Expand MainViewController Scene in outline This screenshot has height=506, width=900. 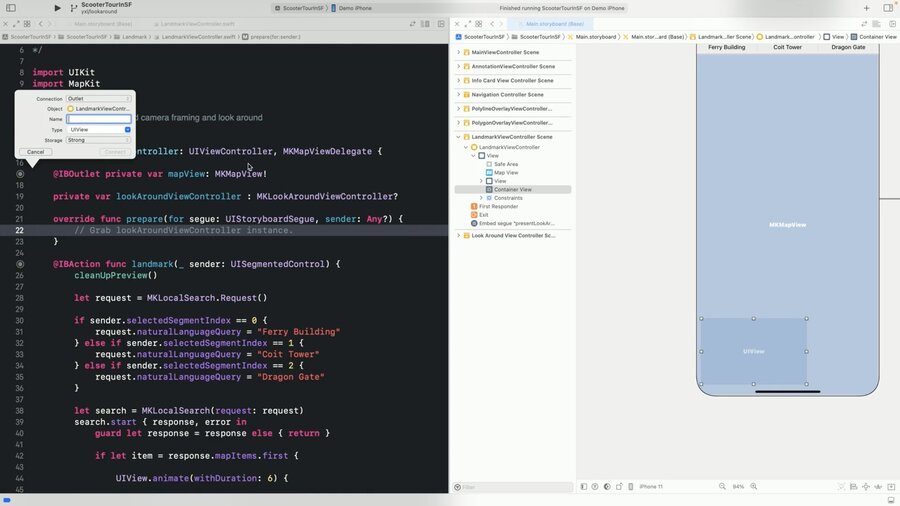tap(458, 52)
